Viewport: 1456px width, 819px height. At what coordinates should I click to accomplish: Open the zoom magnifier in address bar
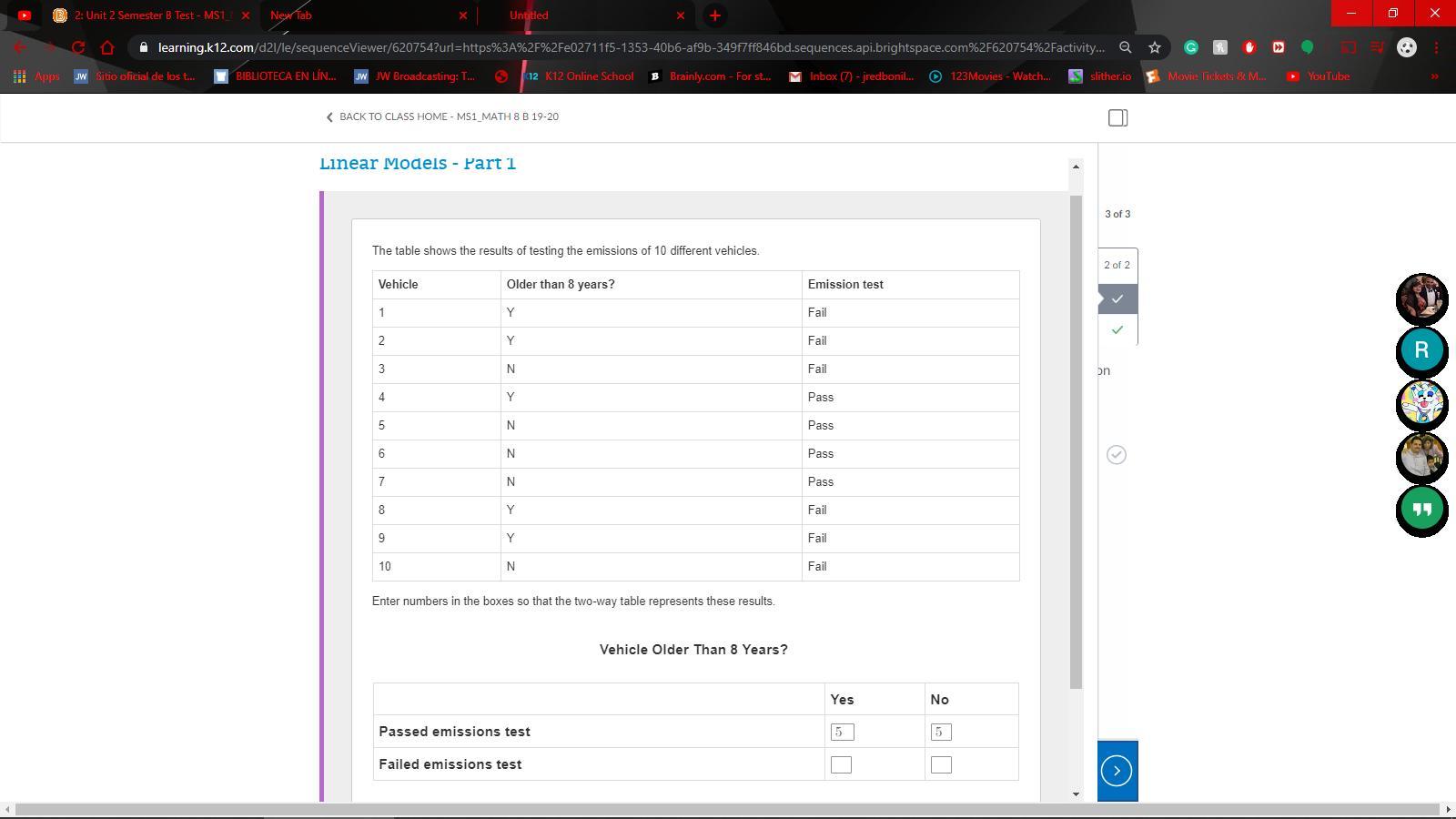pyautogui.click(x=1126, y=47)
